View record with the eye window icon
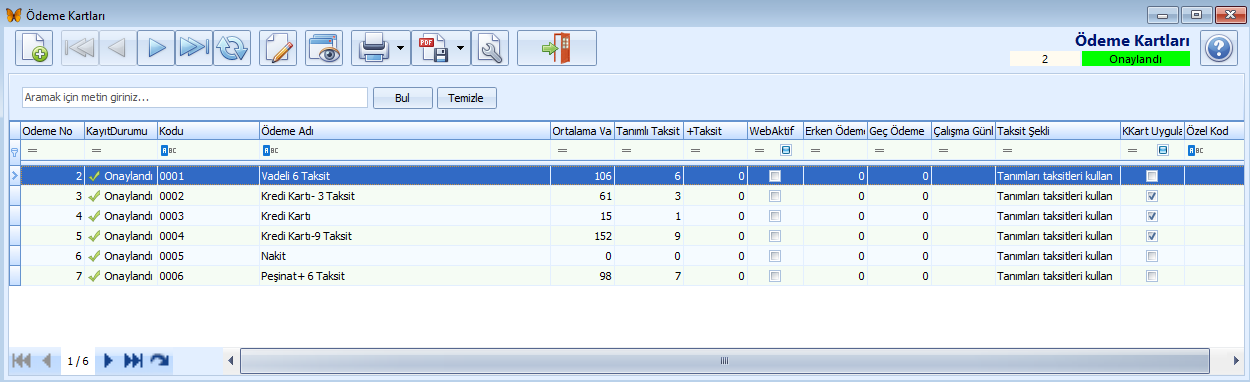Viewport: 1250px width, 382px height. pos(324,48)
